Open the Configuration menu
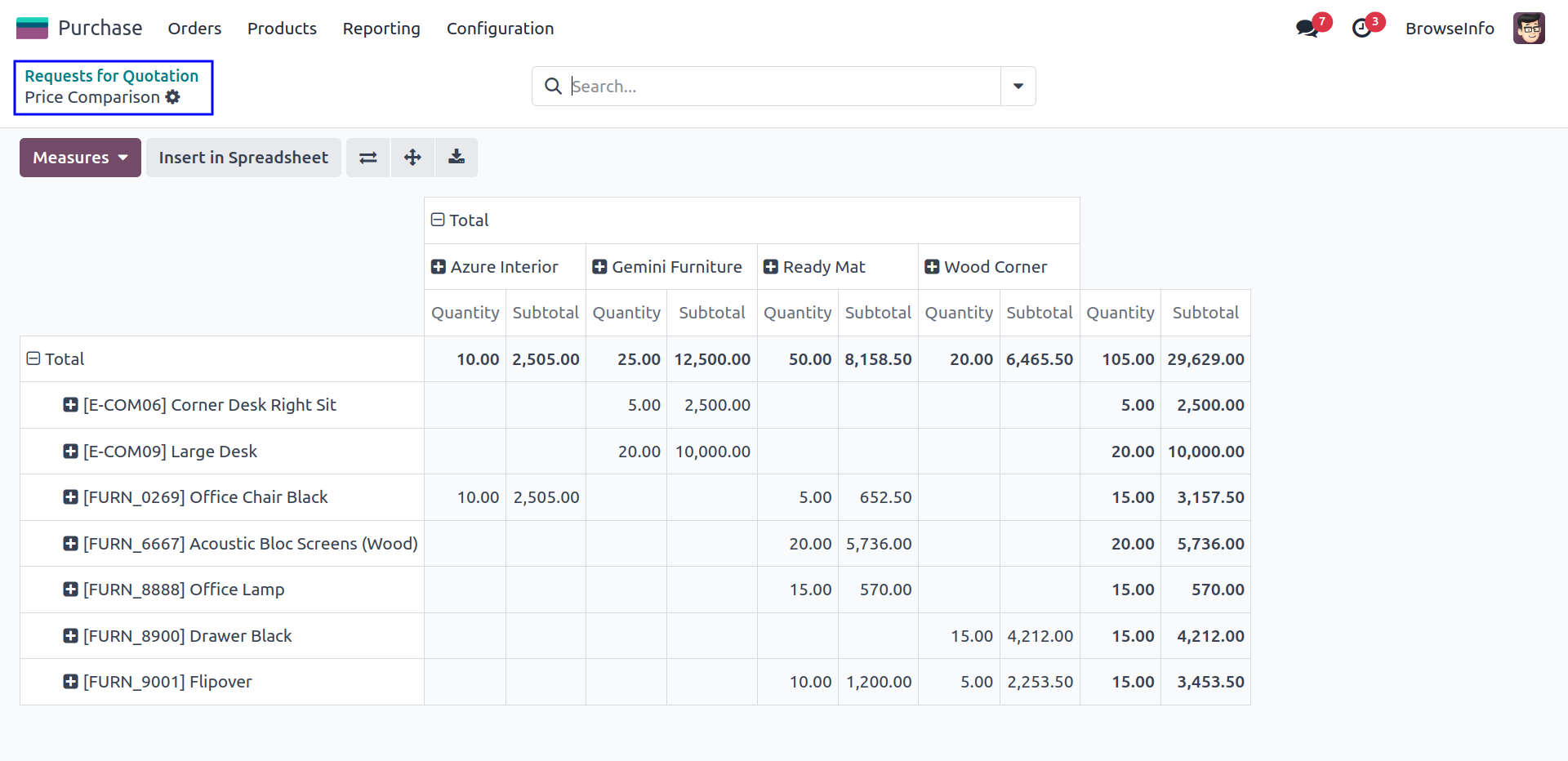Image resolution: width=1568 pixels, height=761 pixels. (500, 29)
